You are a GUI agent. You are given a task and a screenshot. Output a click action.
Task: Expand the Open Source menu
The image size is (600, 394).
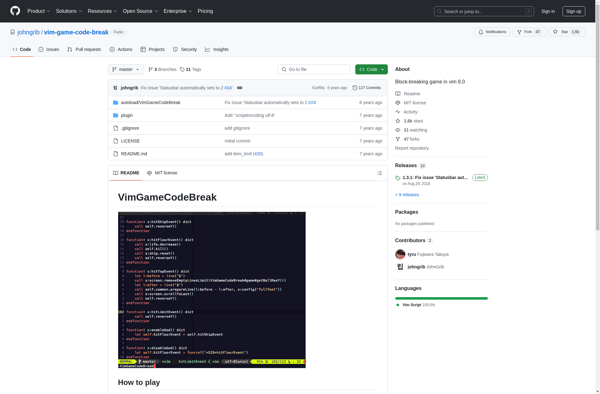point(140,11)
